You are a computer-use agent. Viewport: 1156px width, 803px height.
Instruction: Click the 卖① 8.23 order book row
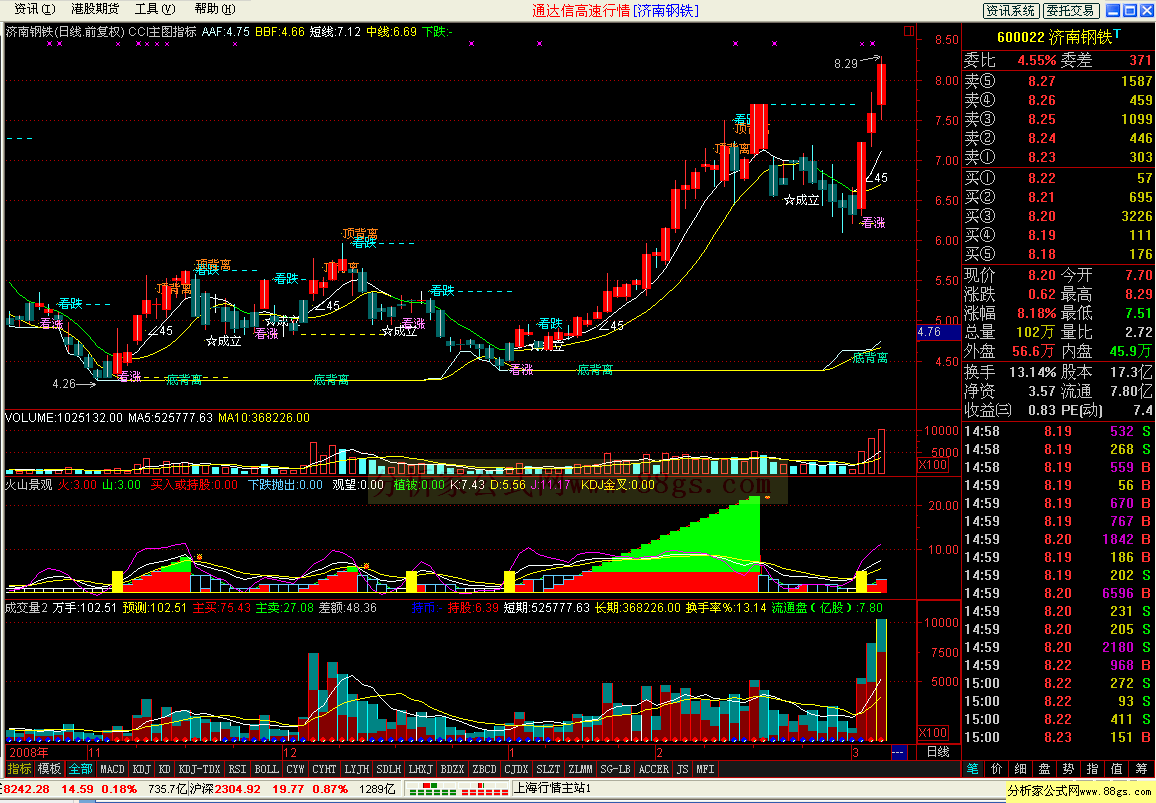pyautogui.click(x=1058, y=157)
